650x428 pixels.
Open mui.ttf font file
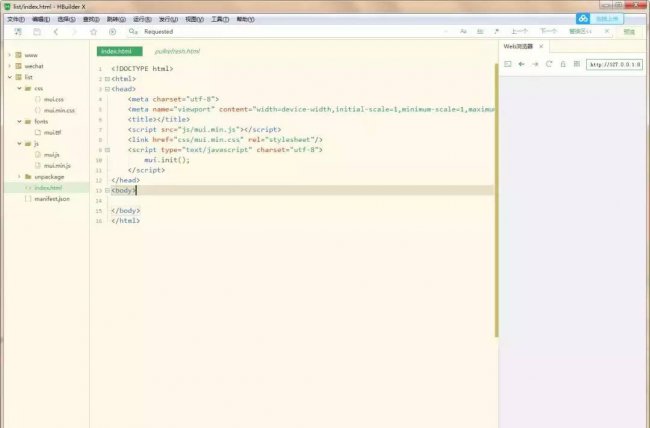tap(52, 133)
